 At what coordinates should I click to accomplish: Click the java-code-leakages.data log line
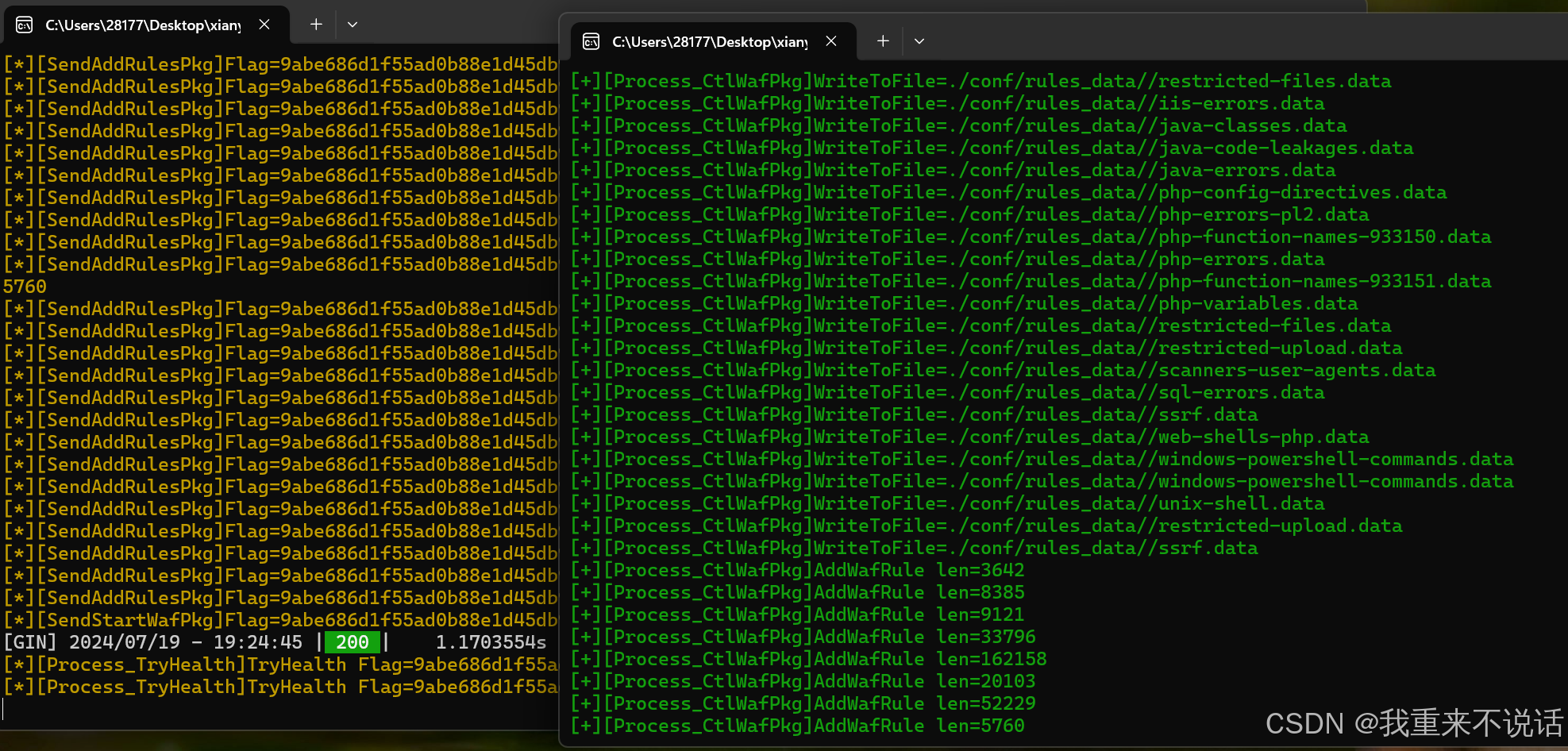(992, 148)
